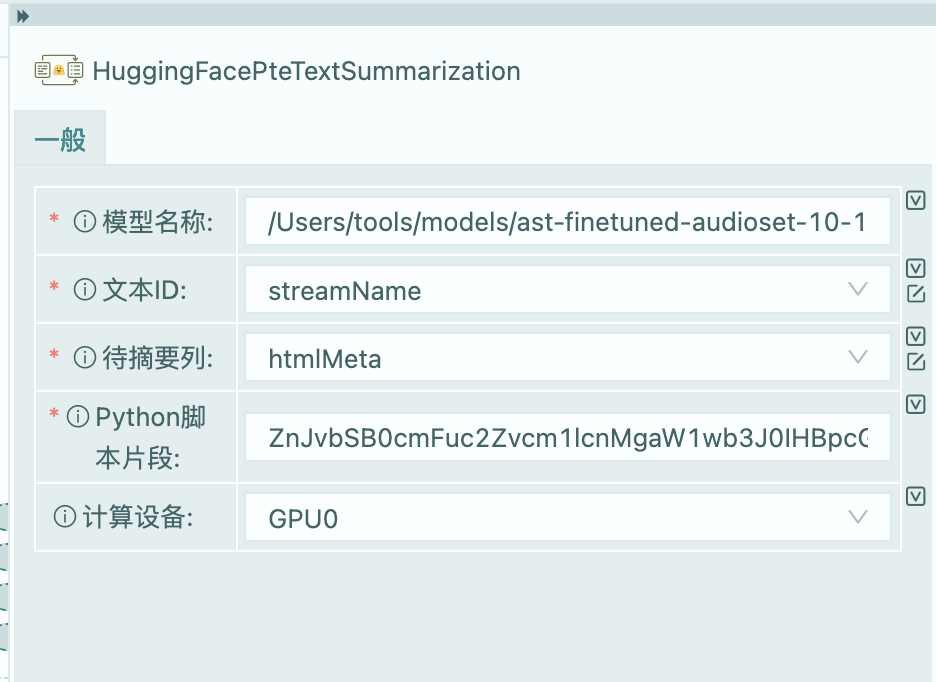The width and height of the screenshot is (936, 682).
Task: Switch to the 一般 tab
Action: click(60, 137)
